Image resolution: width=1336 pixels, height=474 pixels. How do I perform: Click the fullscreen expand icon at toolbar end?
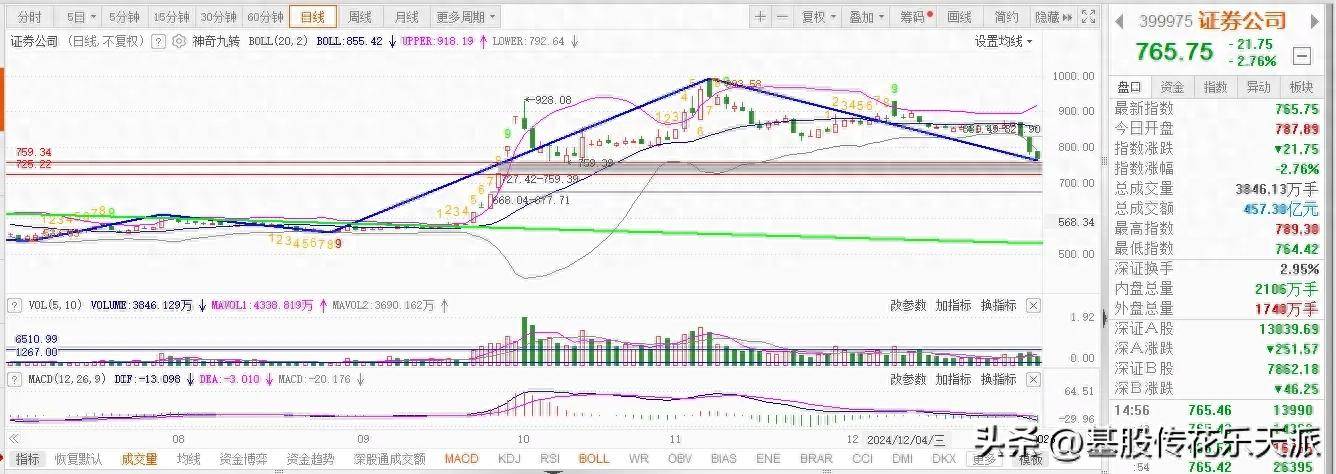(x=1088, y=17)
